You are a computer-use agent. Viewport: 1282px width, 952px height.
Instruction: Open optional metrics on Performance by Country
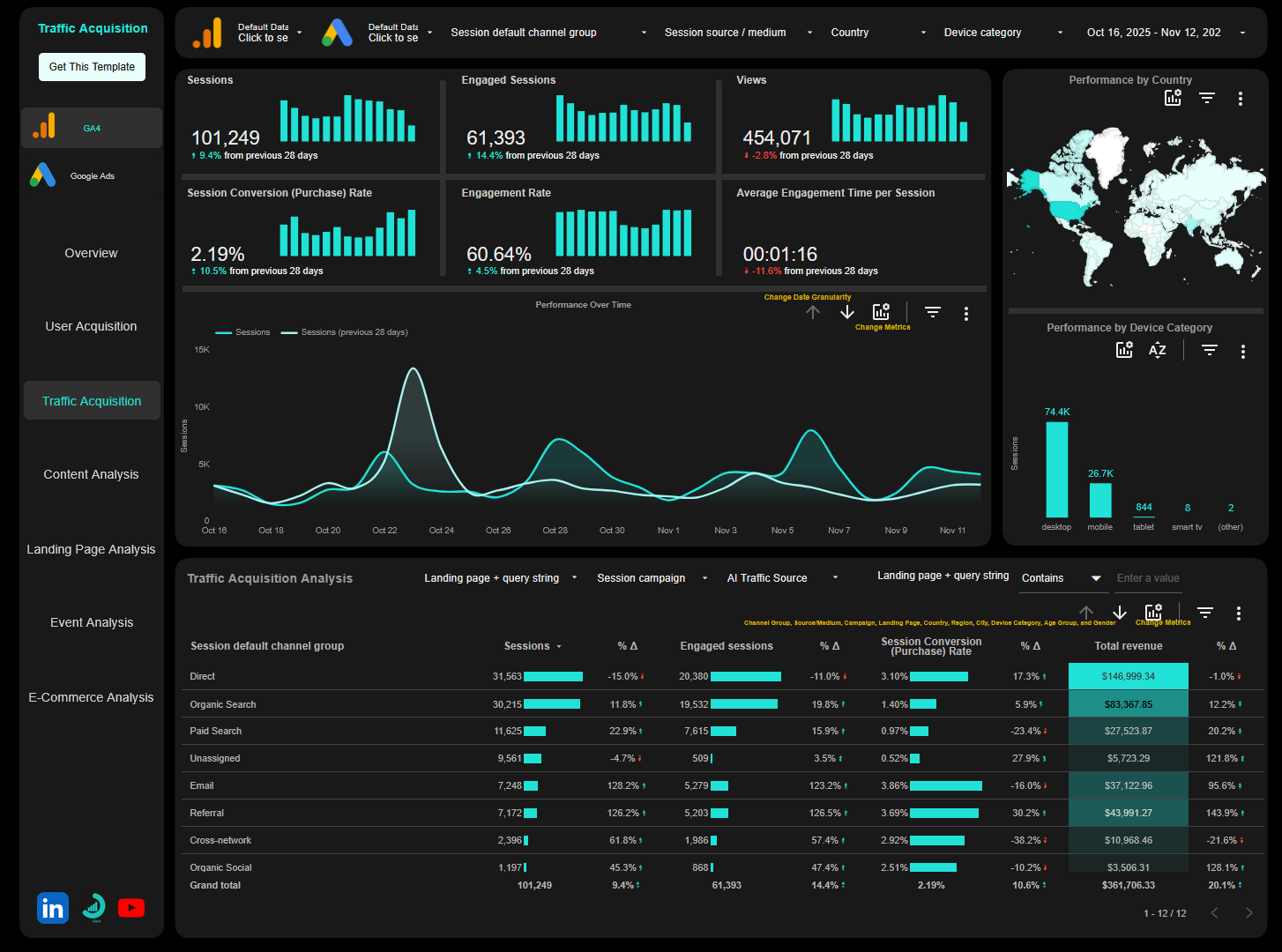pyautogui.click(x=1173, y=98)
